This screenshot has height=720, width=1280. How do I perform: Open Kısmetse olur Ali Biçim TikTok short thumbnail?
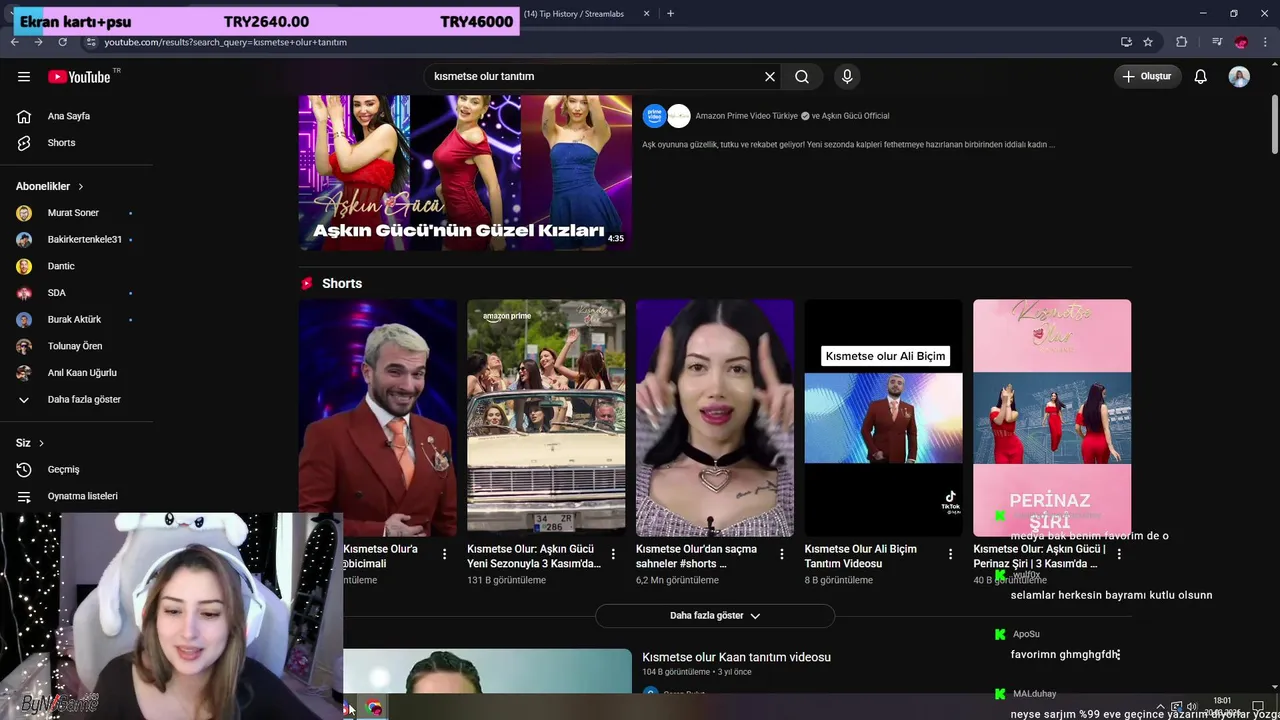point(884,418)
